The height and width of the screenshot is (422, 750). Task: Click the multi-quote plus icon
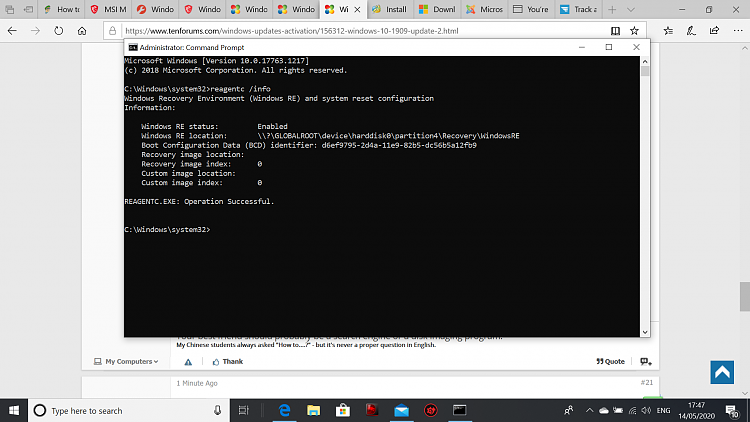point(646,362)
